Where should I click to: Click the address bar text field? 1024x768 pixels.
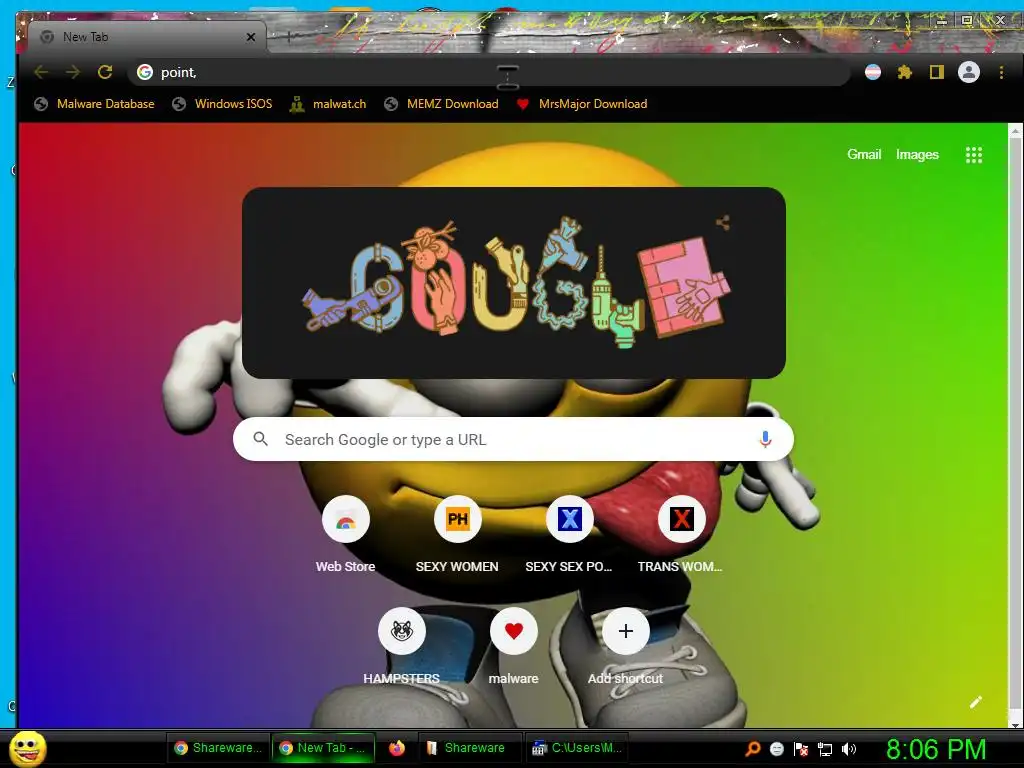pyautogui.click(x=490, y=72)
